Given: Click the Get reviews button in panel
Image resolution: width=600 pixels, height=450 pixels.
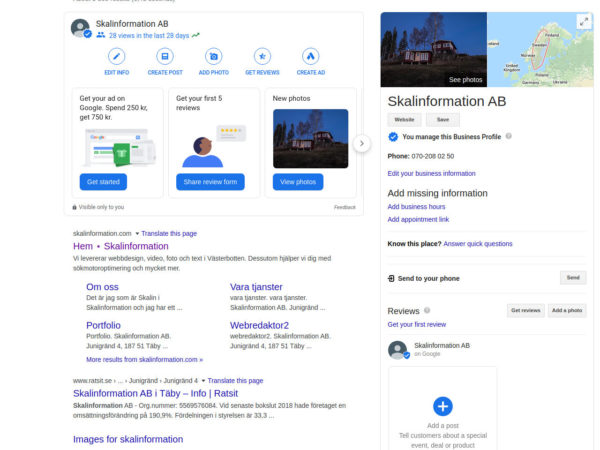Looking at the screenshot, I should (x=526, y=310).
